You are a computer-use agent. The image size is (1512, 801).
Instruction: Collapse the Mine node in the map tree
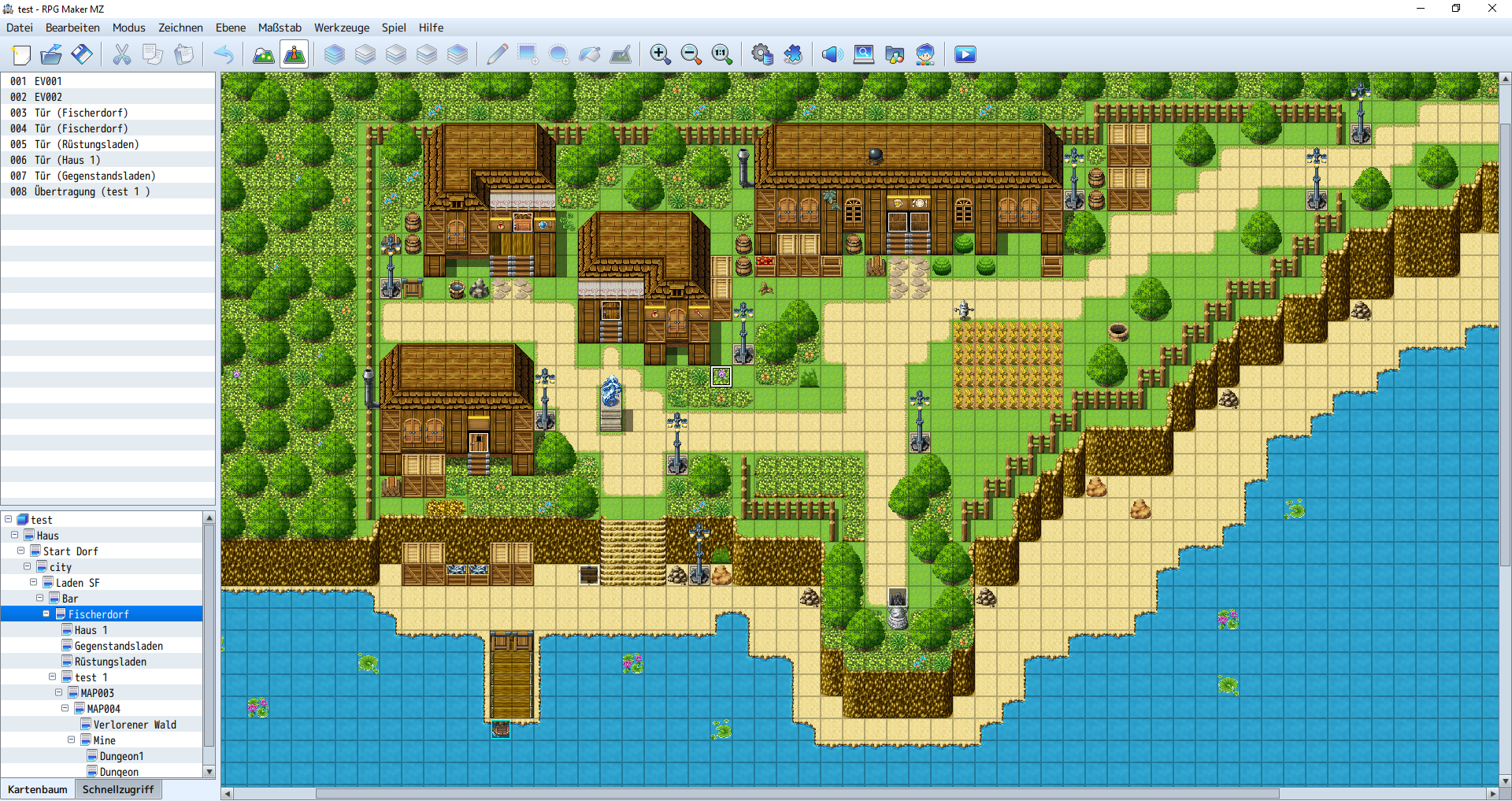pyautogui.click(x=72, y=740)
